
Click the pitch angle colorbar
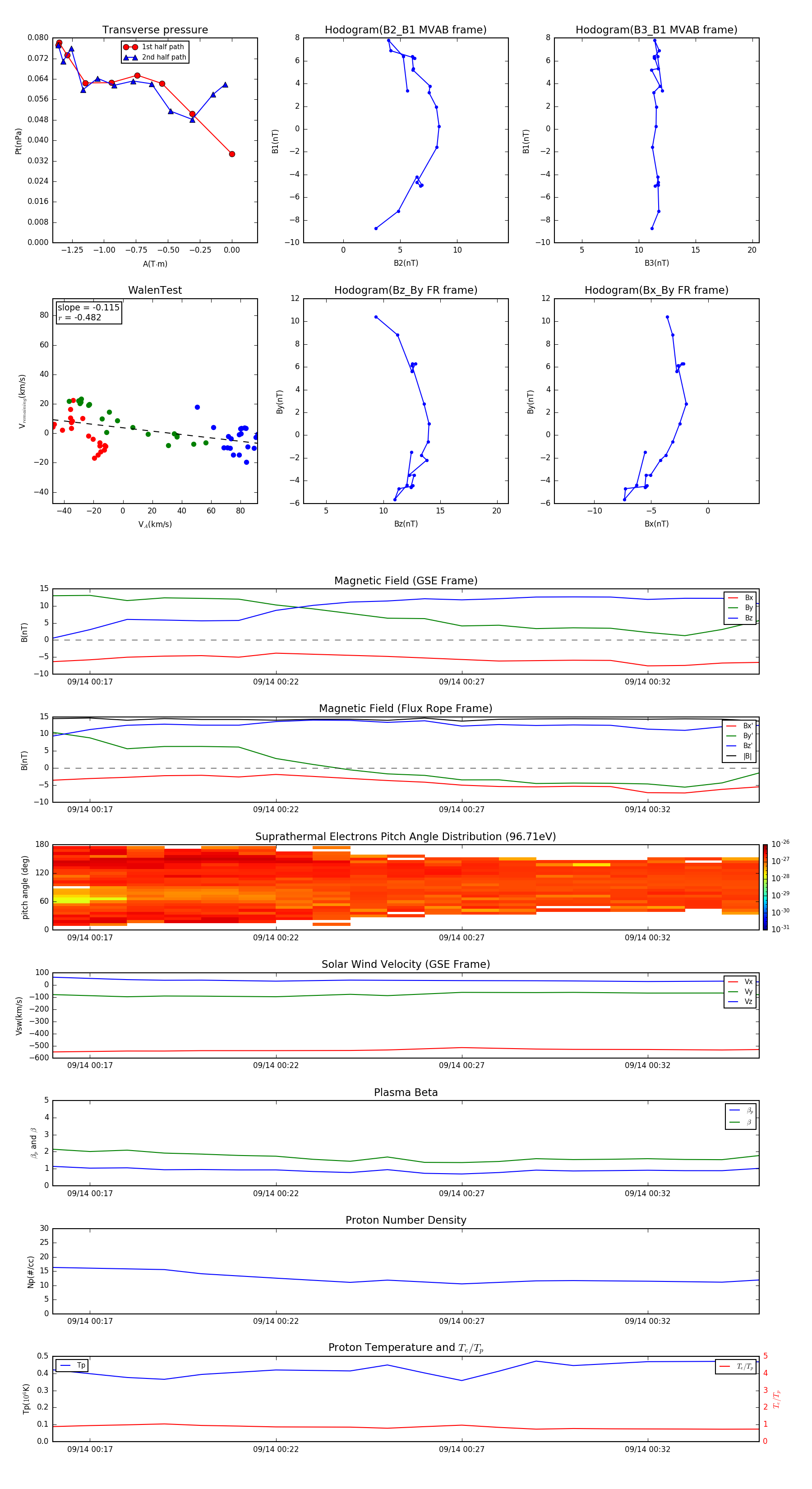pyautogui.click(x=765, y=887)
